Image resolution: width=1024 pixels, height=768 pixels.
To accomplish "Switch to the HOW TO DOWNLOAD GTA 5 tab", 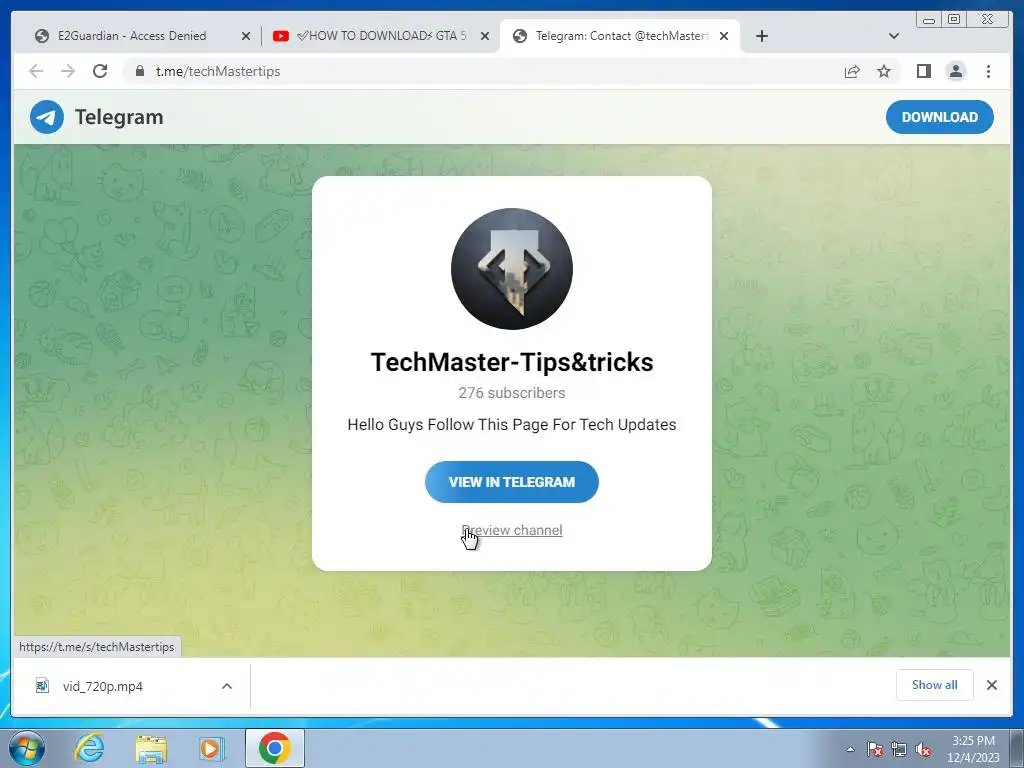I will (x=381, y=36).
